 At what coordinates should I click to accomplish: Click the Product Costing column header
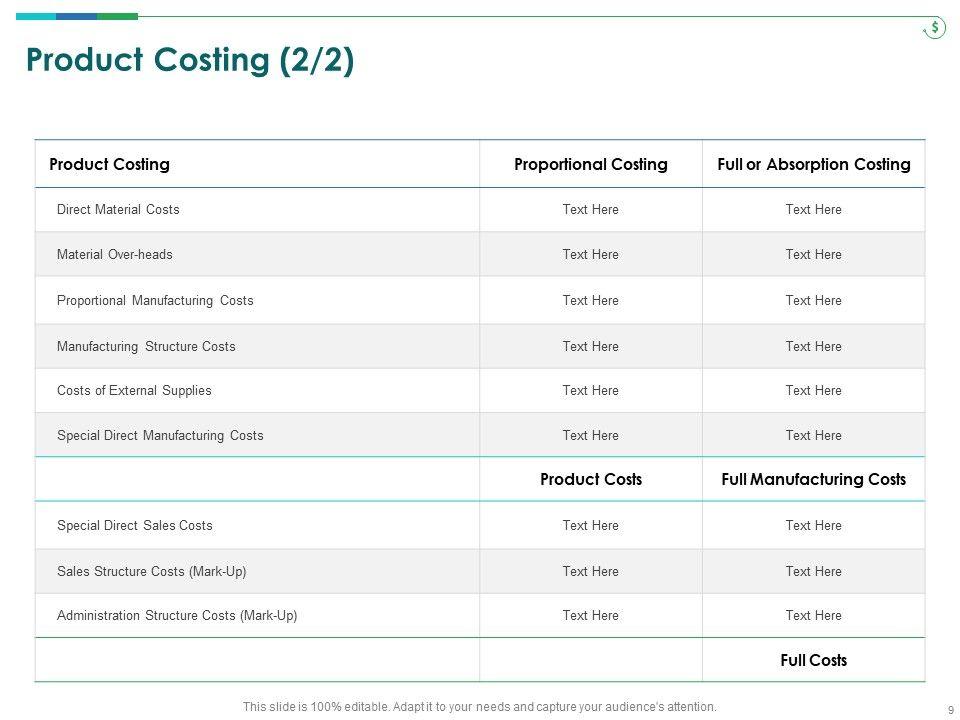point(109,164)
